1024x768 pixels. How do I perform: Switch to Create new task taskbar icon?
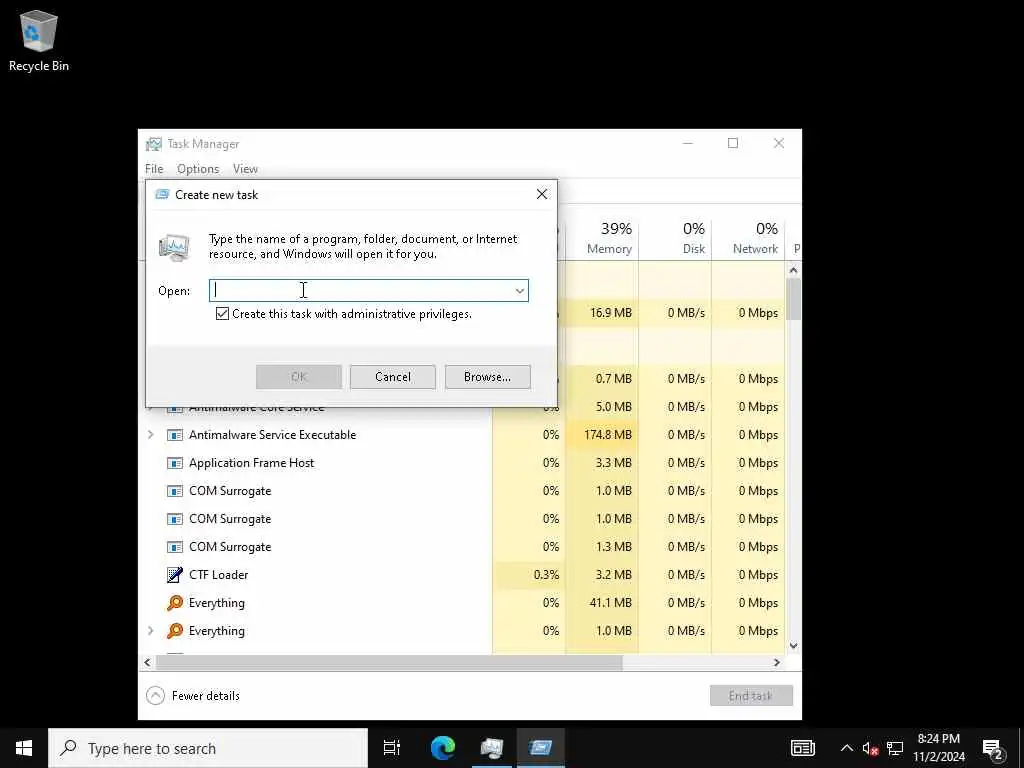point(541,748)
